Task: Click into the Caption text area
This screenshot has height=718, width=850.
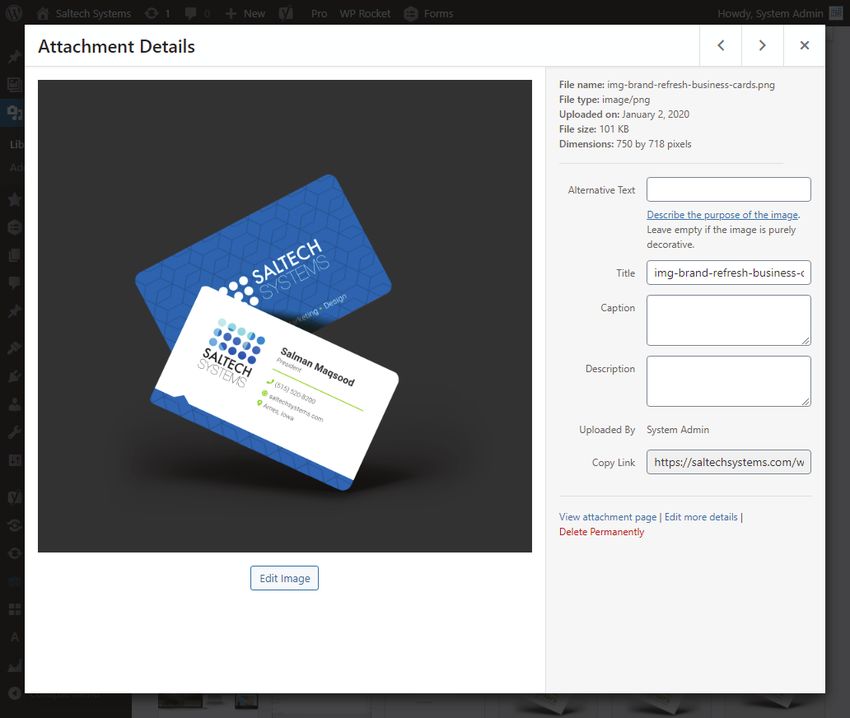Action: (x=729, y=320)
